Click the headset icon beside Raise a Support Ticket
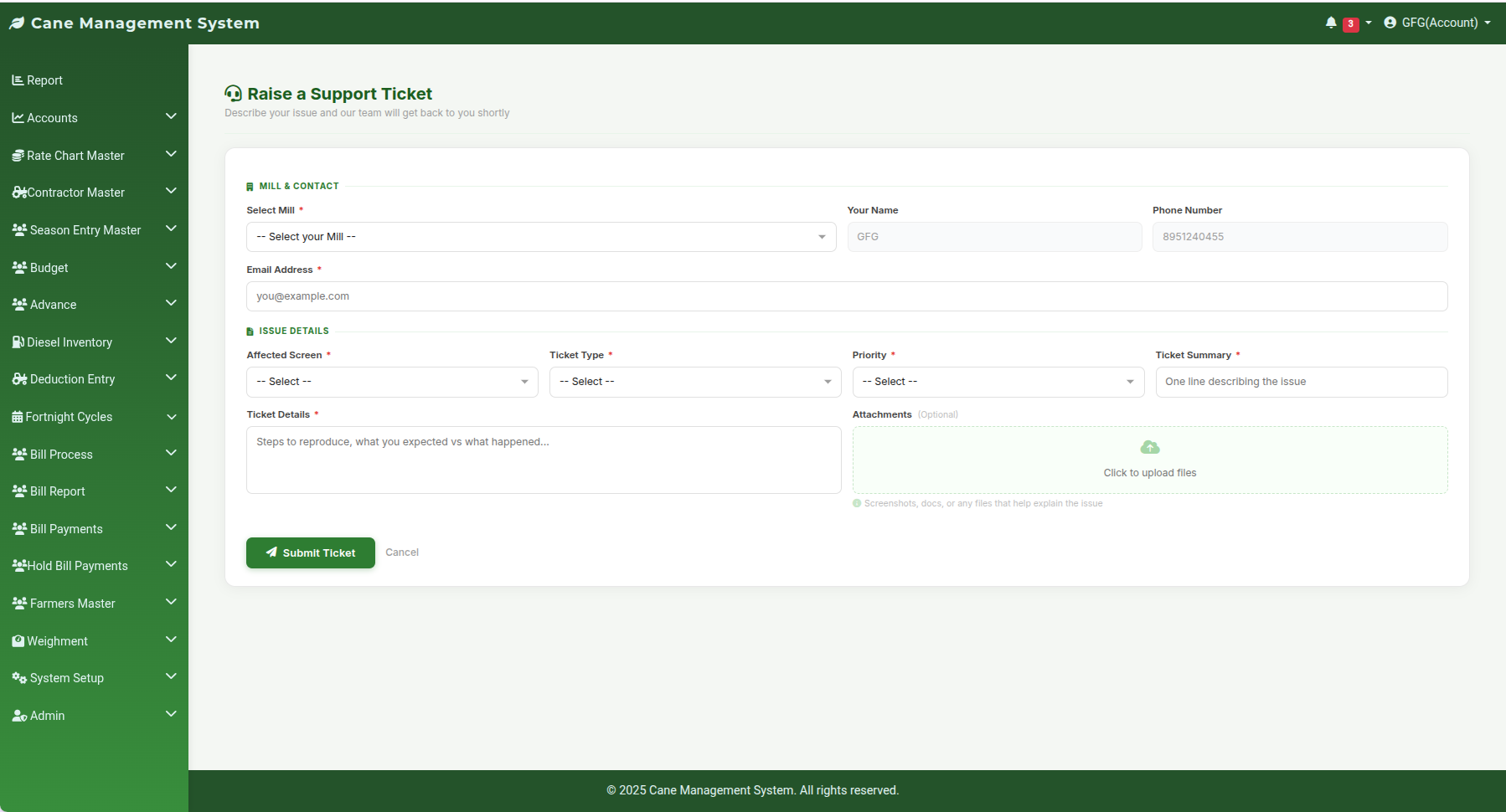The width and height of the screenshot is (1506, 812). pyautogui.click(x=233, y=93)
